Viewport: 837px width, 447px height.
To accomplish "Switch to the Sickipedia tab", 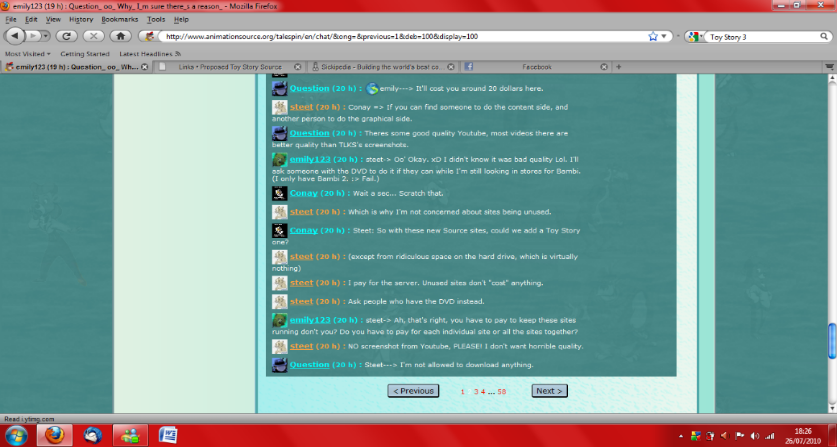I will (x=382, y=67).
